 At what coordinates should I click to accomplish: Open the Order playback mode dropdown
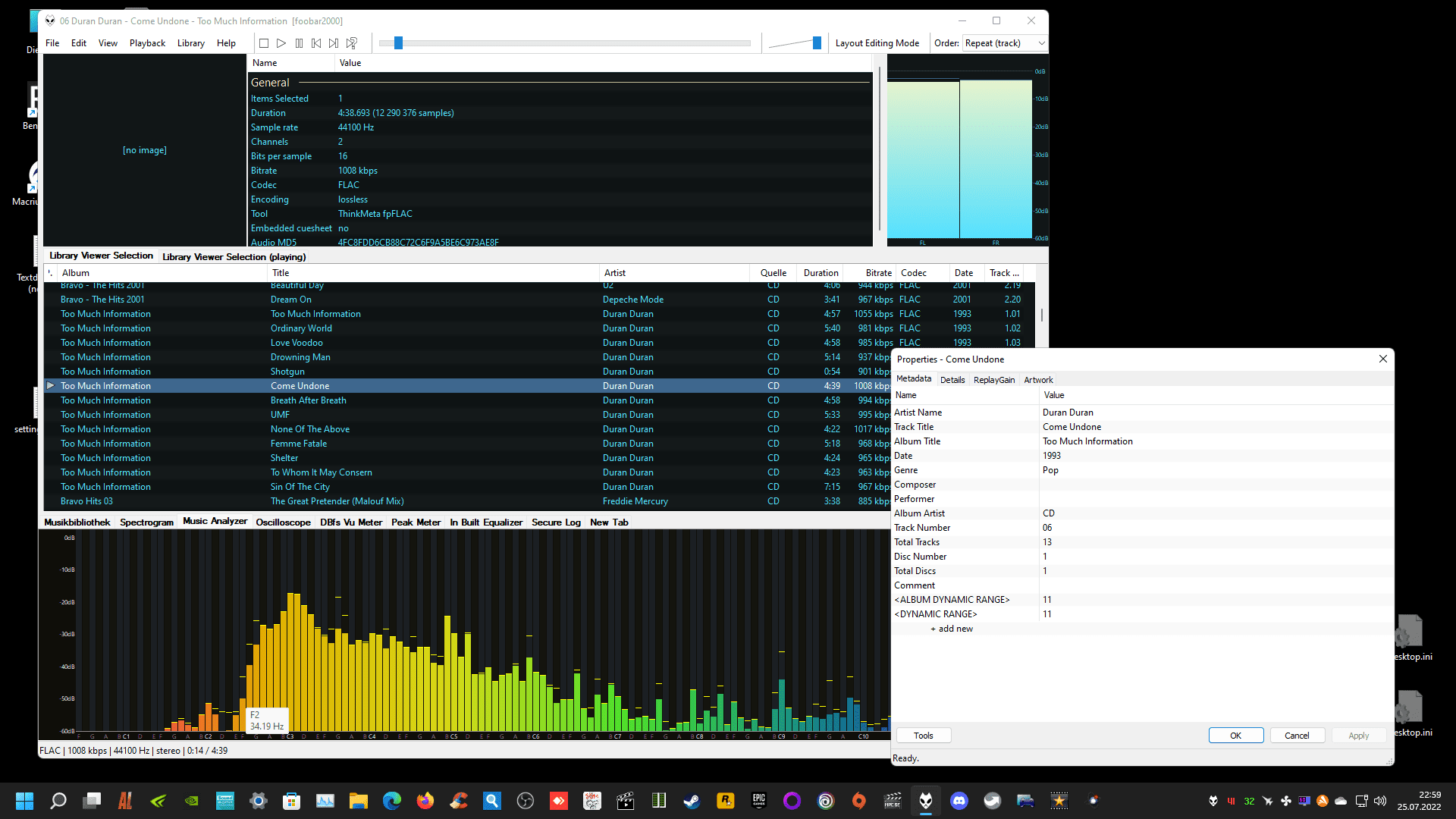pyautogui.click(x=1005, y=43)
